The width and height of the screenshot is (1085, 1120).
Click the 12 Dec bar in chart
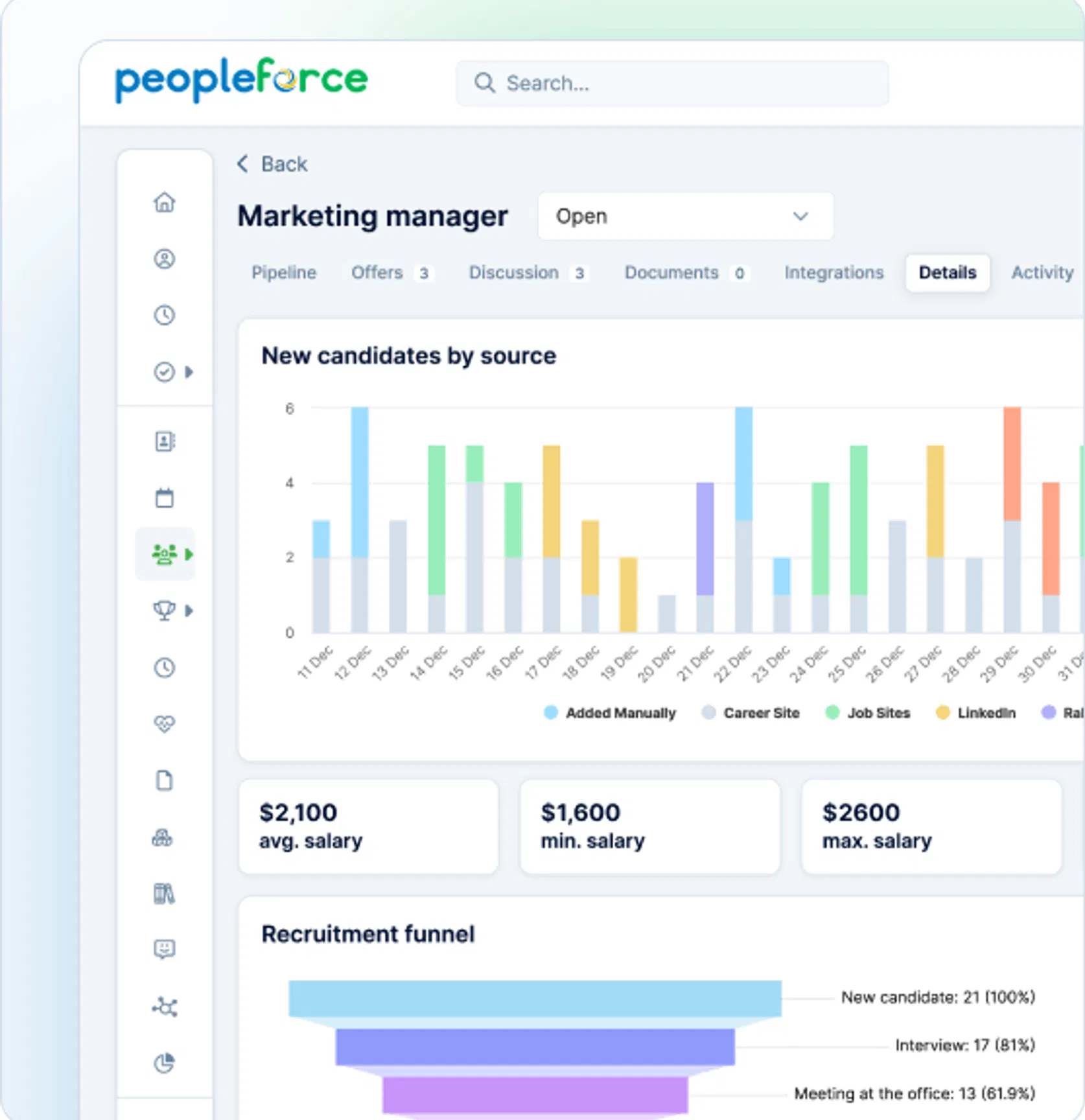click(x=360, y=520)
